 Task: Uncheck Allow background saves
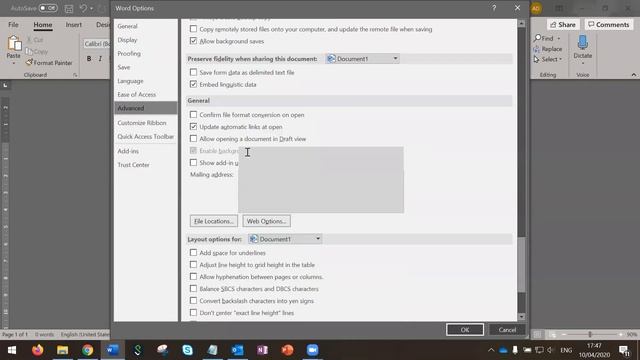click(193, 41)
